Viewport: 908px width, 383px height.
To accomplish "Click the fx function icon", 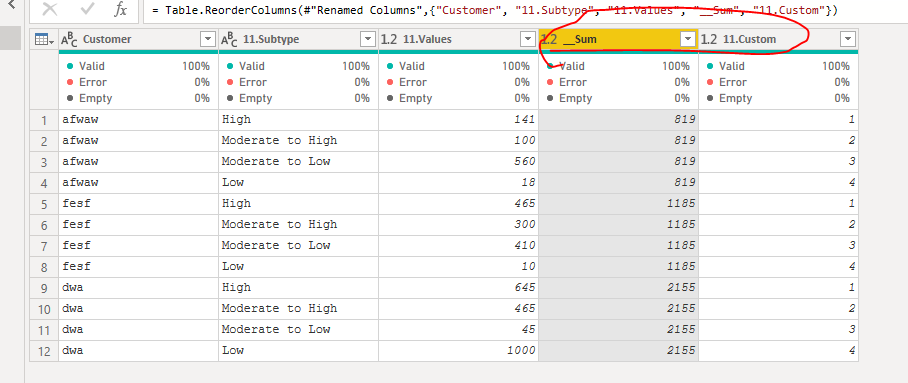I will click(120, 10).
